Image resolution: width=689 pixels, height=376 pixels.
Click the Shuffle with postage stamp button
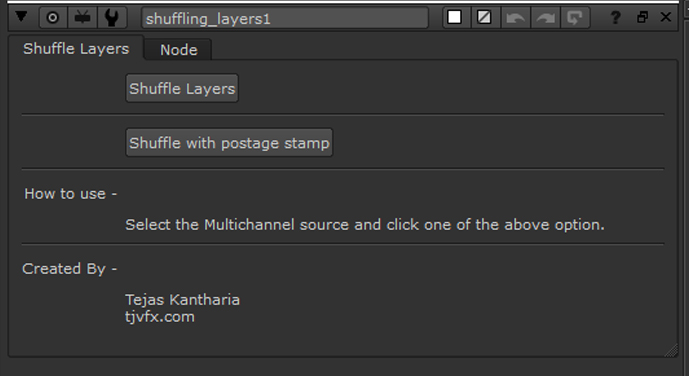(x=229, y=142)
